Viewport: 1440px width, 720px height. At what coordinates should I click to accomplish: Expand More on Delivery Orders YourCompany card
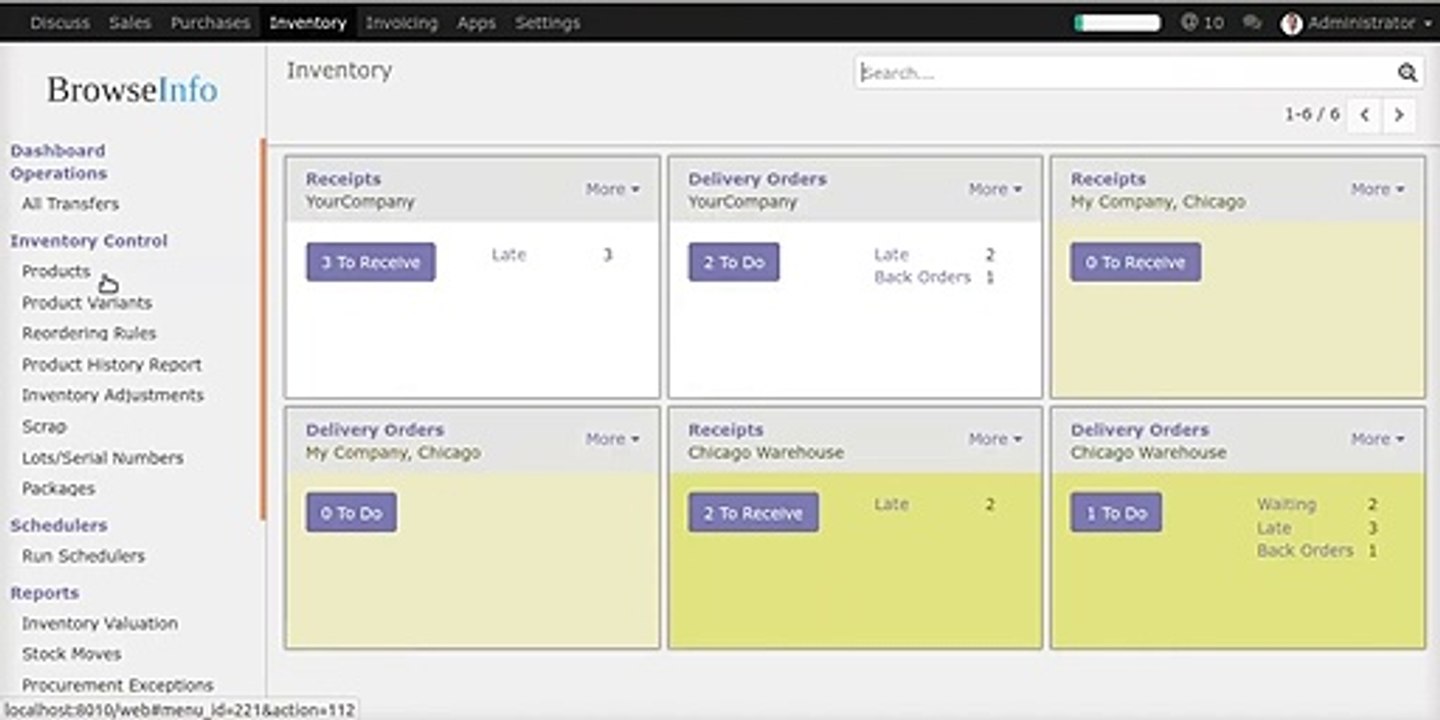tap(995, 189)
